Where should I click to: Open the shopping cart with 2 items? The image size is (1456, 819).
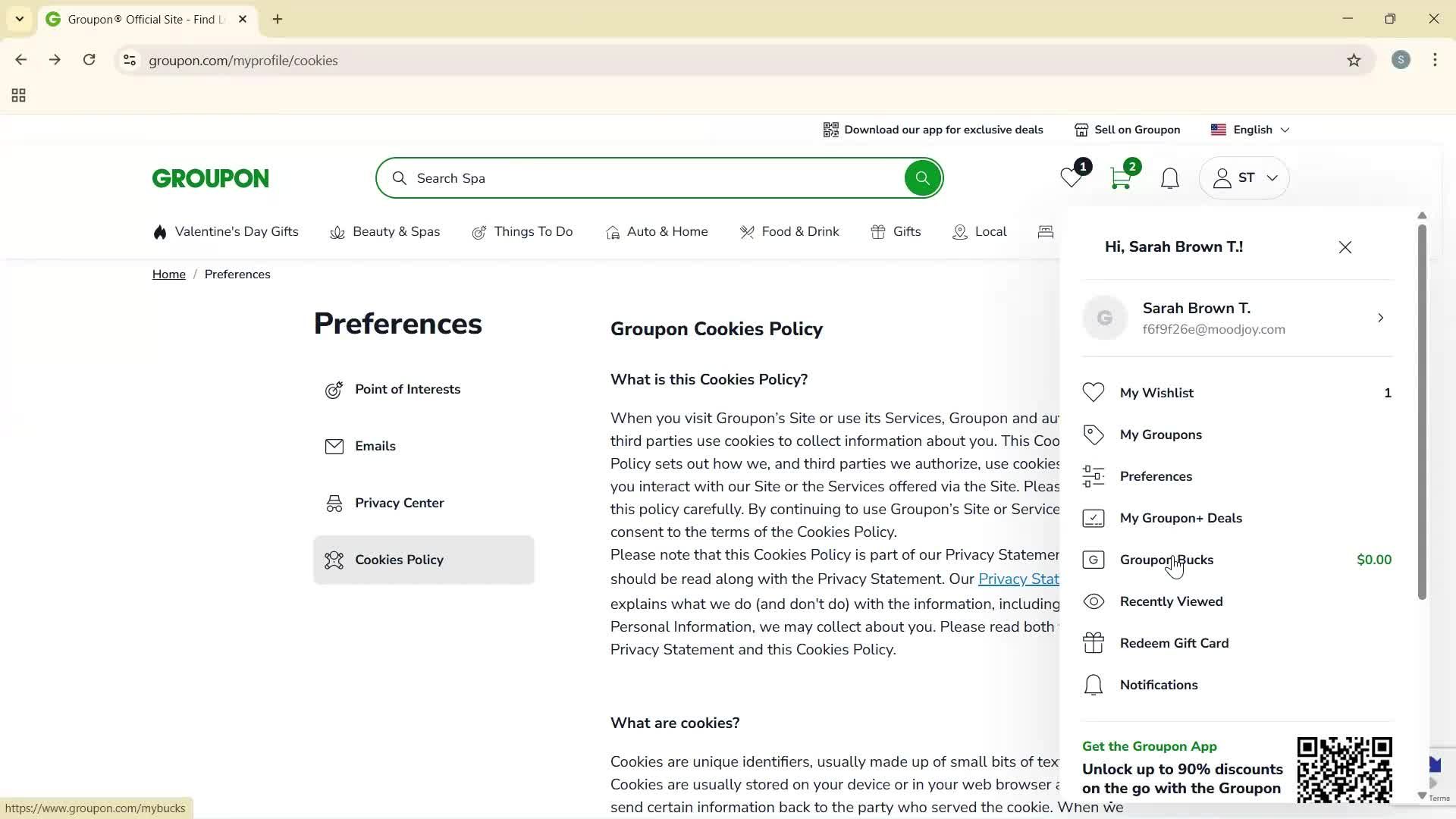pos(1120,177)
